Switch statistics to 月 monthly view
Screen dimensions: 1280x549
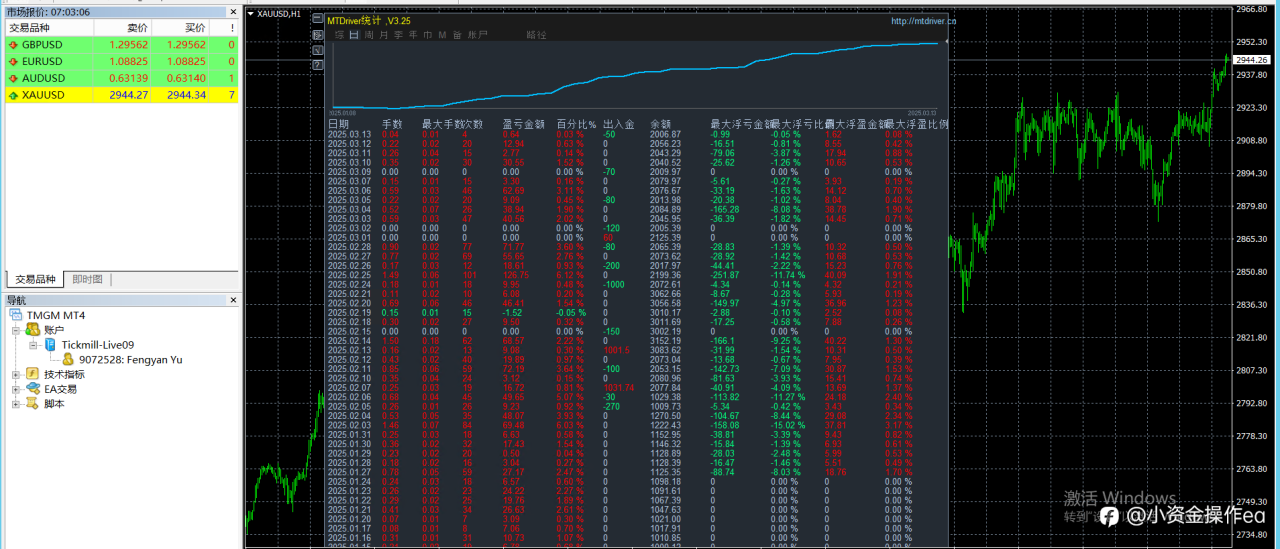pyautogui.click(x=384, y=35)
